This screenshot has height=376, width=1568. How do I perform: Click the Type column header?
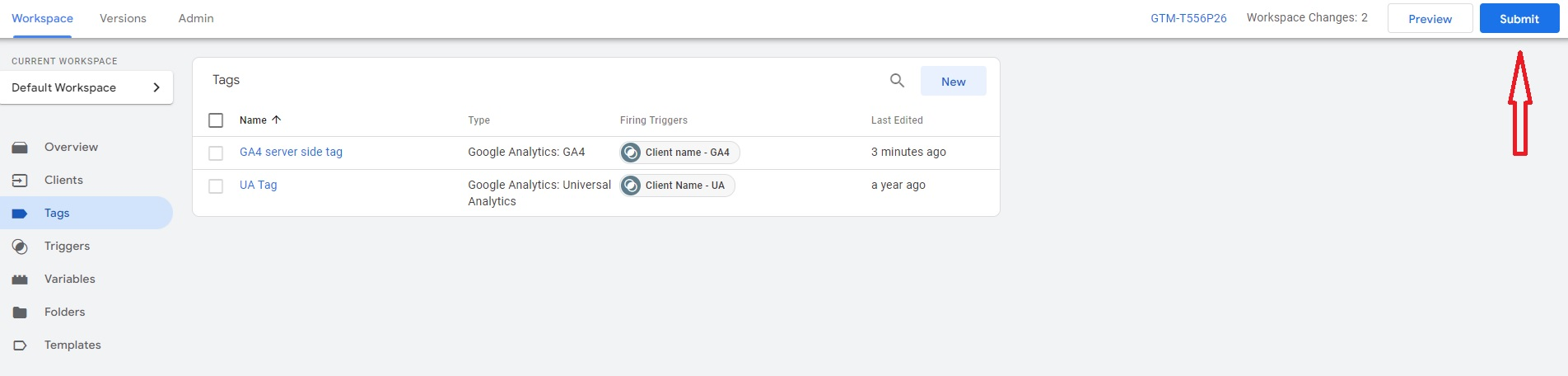478,120
